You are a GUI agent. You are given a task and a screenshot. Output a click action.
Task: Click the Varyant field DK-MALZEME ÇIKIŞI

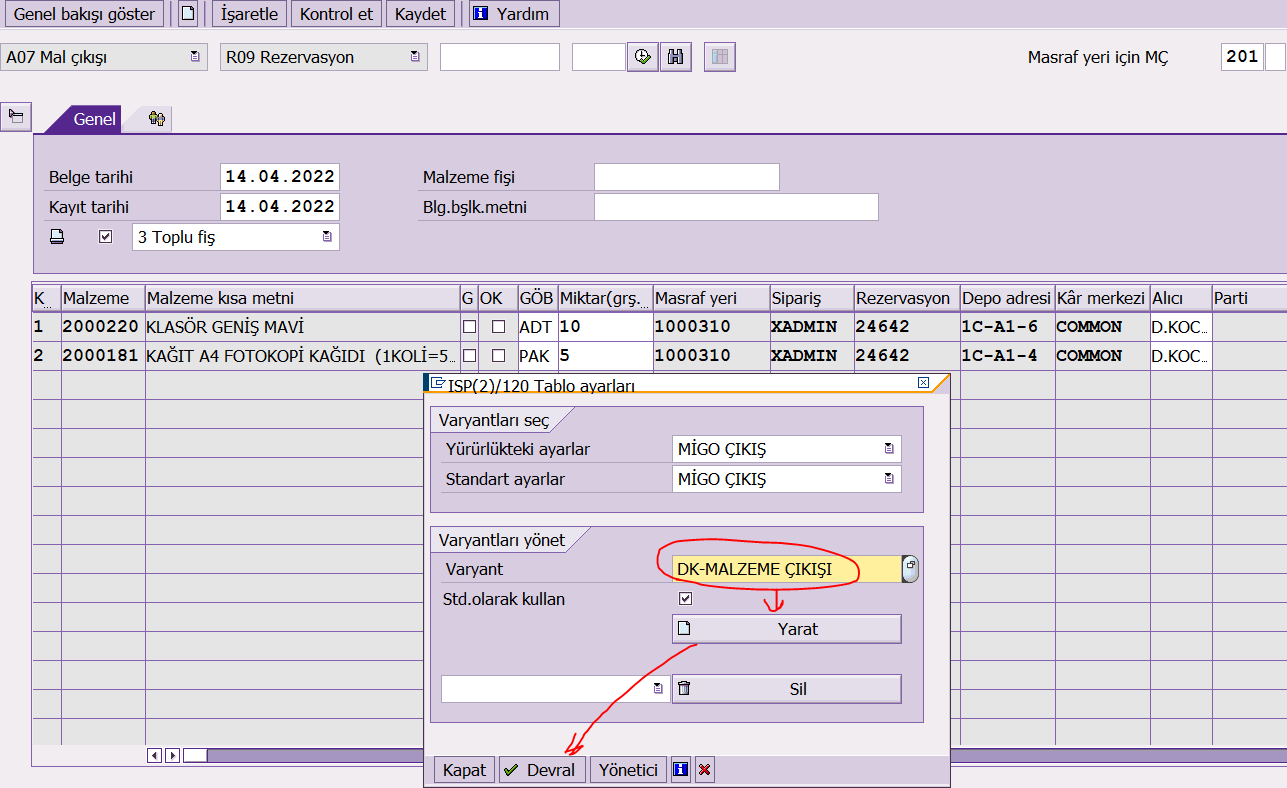tap(787, 569)
